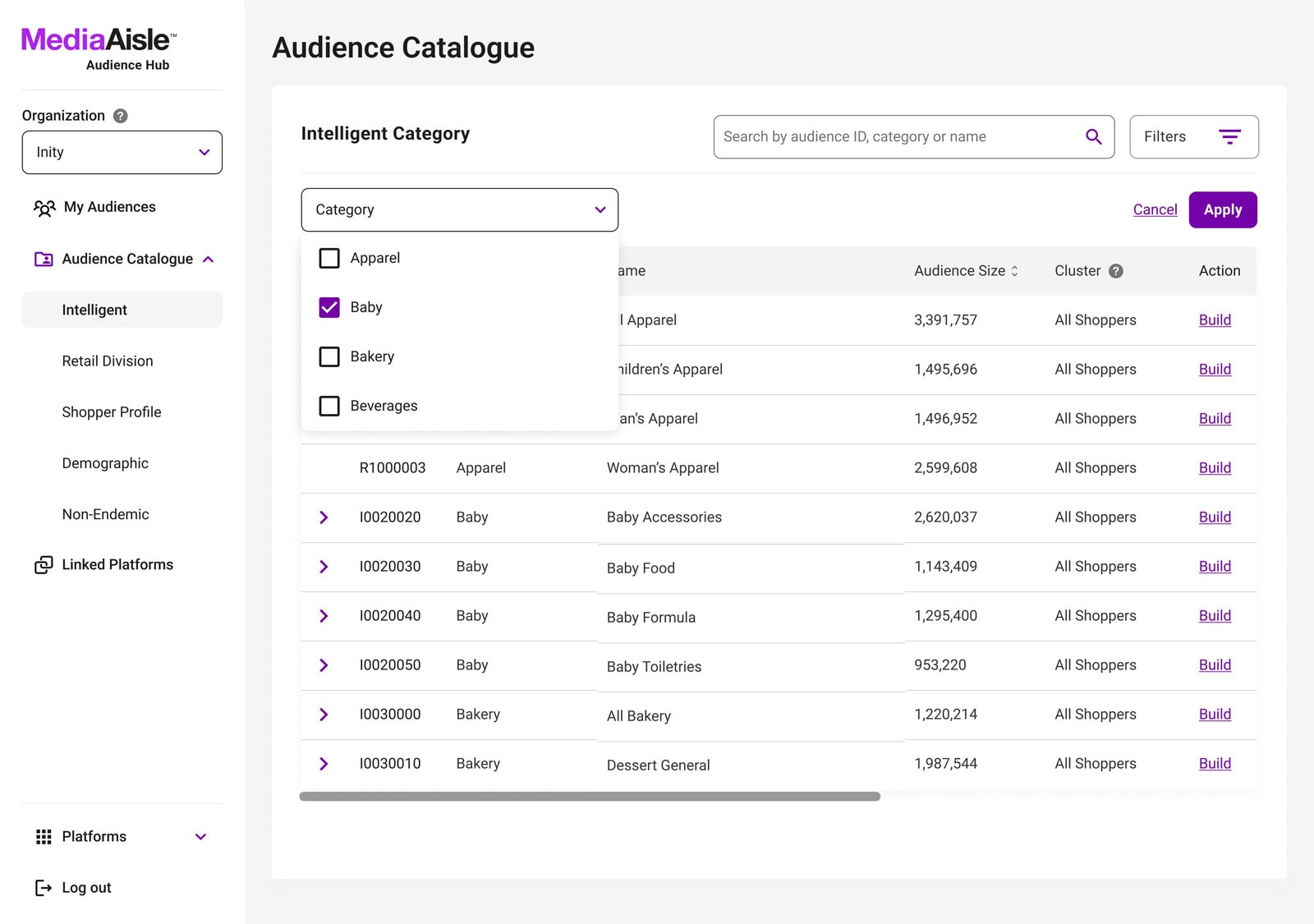Click the Organization help question mark icon
Viewport: 1314px width, 924px height.
[x=121, y=116]
